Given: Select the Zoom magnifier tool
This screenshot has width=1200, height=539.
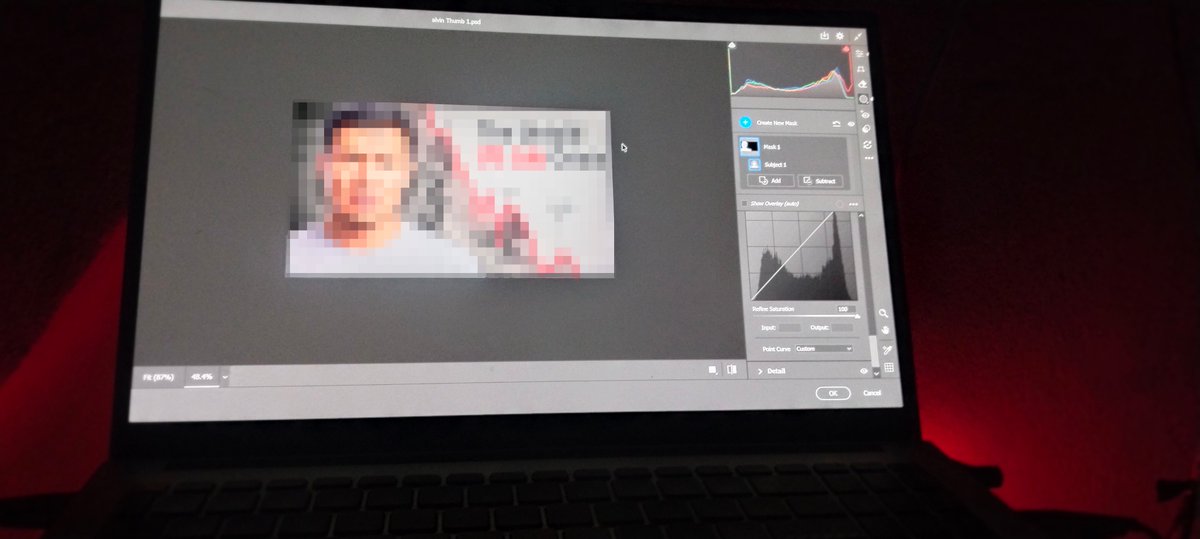Looking at the screenshot, I should coord(883,313).
